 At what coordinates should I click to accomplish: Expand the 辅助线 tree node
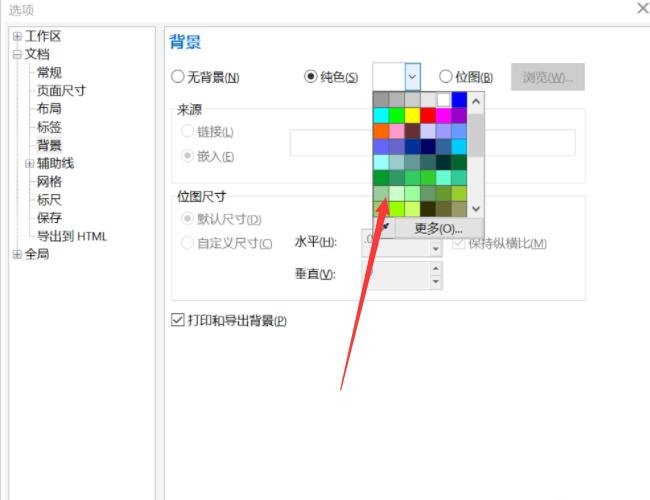[x=29, y=163]
